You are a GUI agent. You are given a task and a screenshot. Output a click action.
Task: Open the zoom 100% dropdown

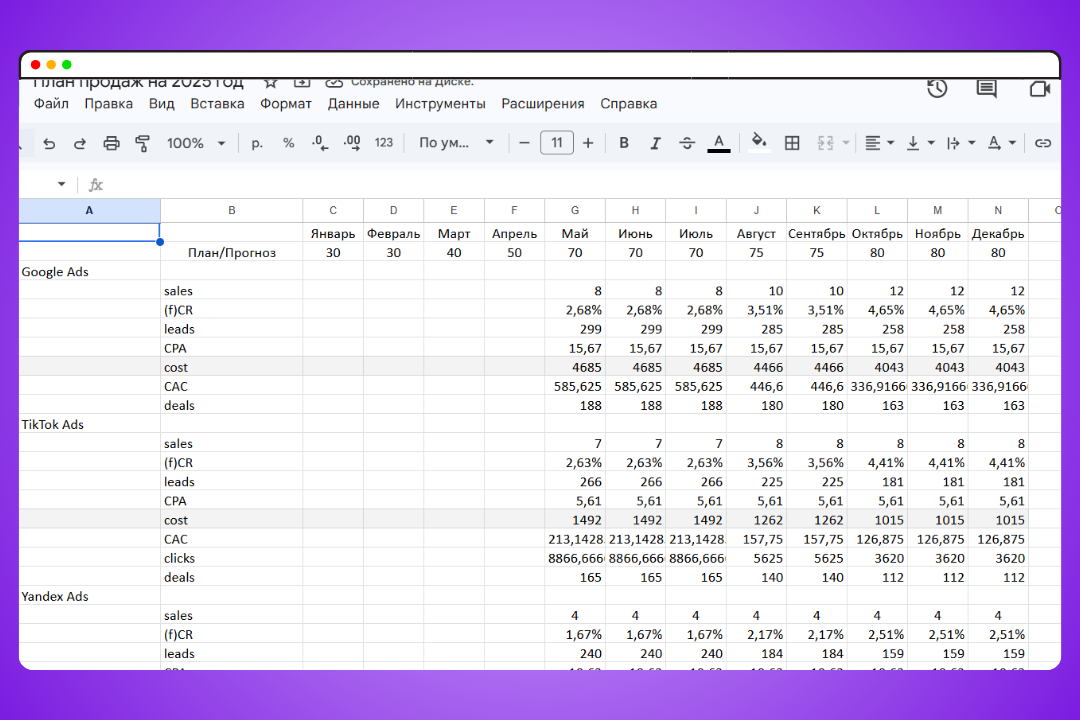196,143
